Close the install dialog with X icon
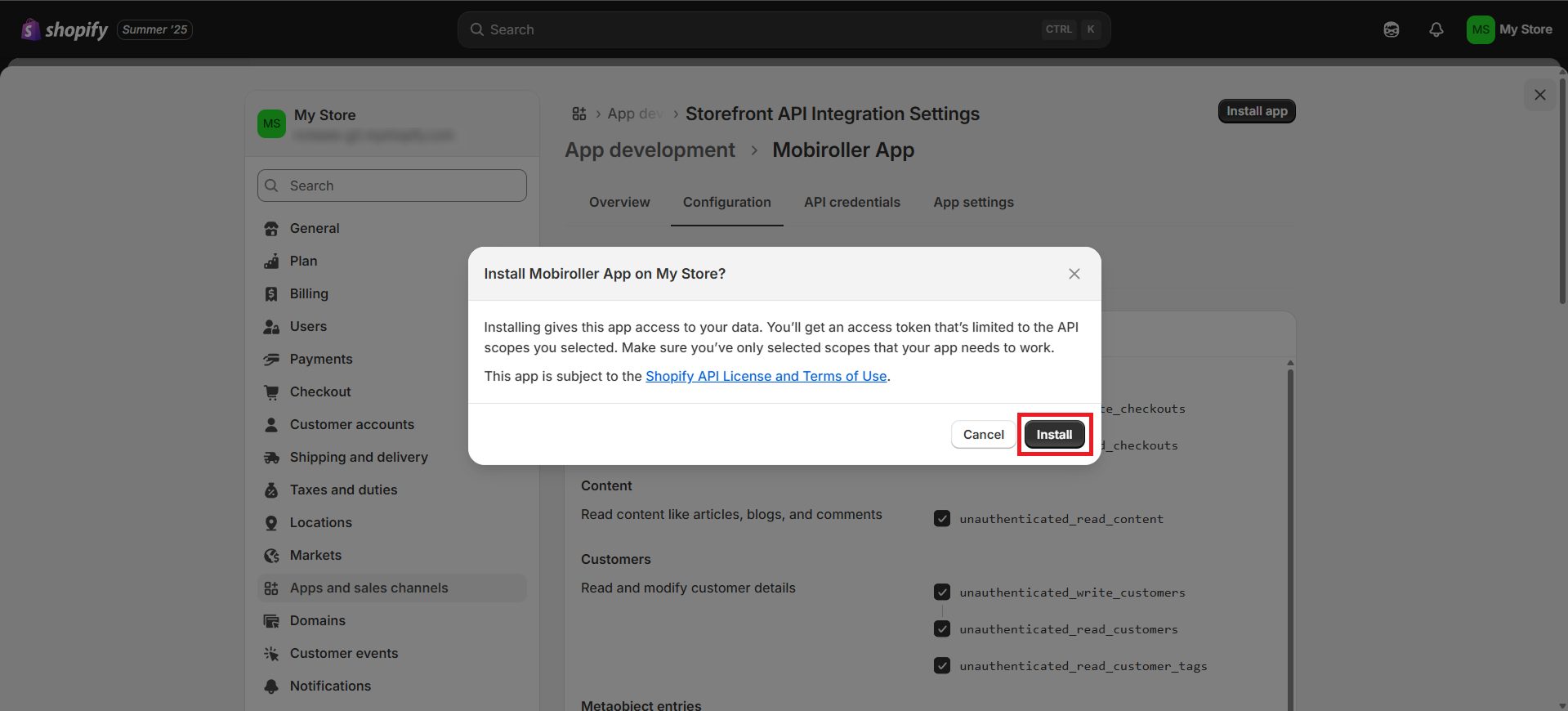The image size is (1568, 711). 1074,274
